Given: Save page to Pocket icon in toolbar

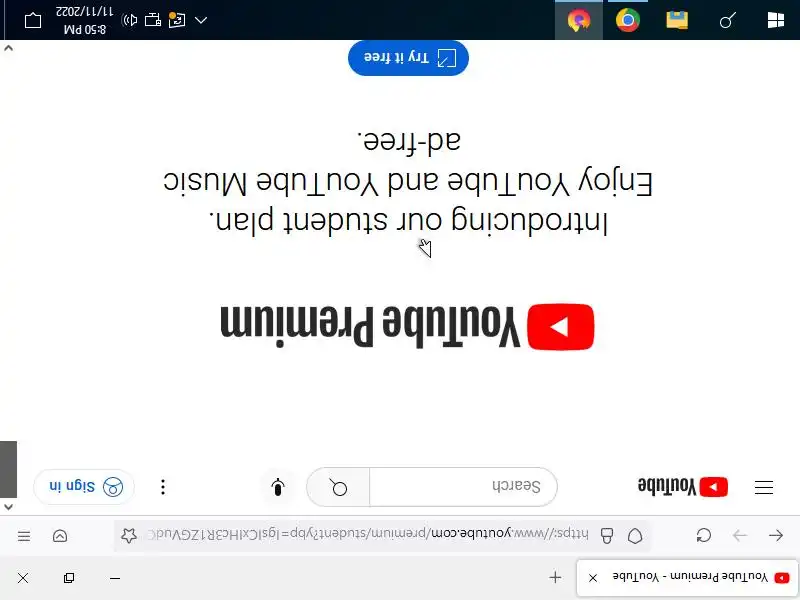Looking at the screenshot, I should pos(60,536).
